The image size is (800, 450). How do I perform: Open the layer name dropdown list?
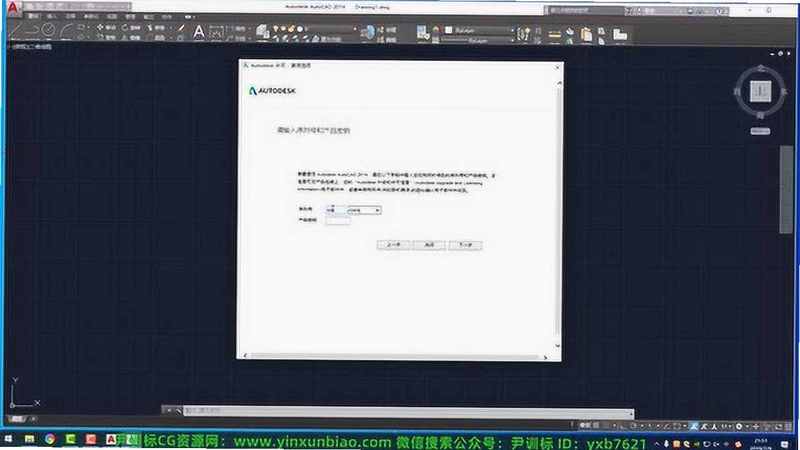[332, 29]
